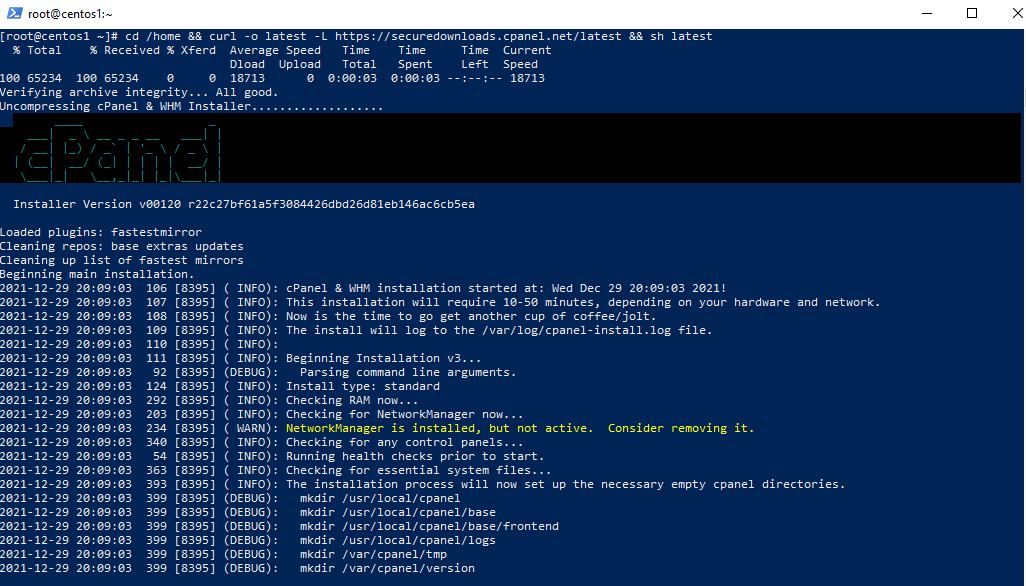Viewport: 1026px width, 586px height.
Task: Click the Installer Version v00120 line
Action: coord(244,204)
